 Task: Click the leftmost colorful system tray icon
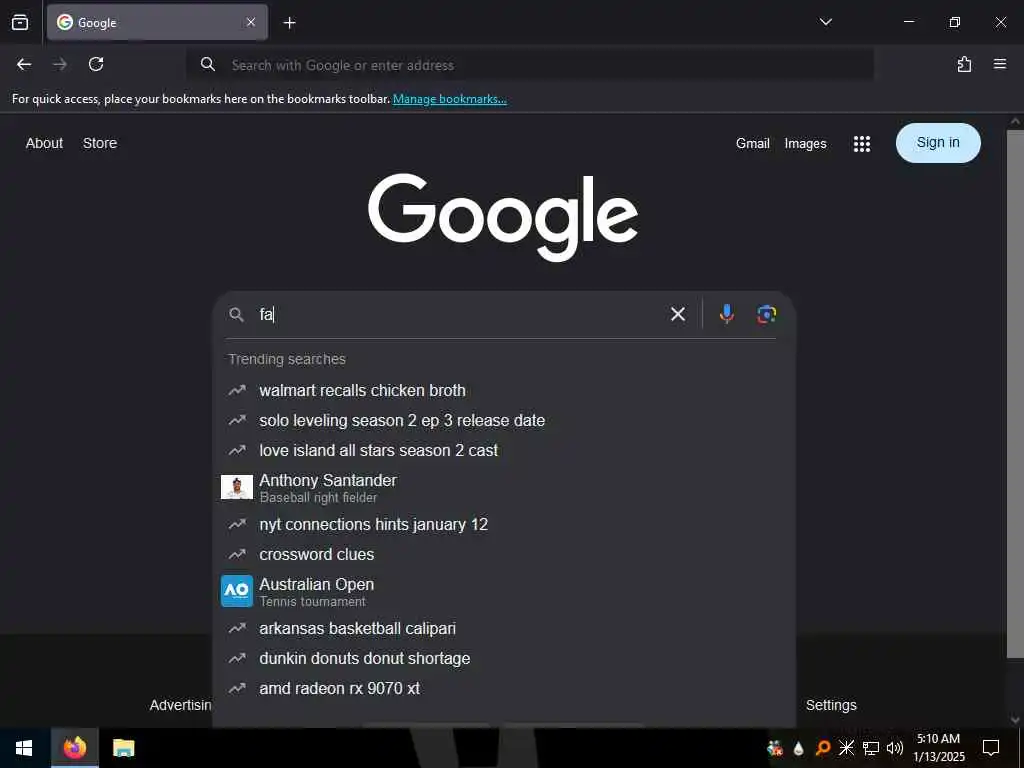coord(775,748)
